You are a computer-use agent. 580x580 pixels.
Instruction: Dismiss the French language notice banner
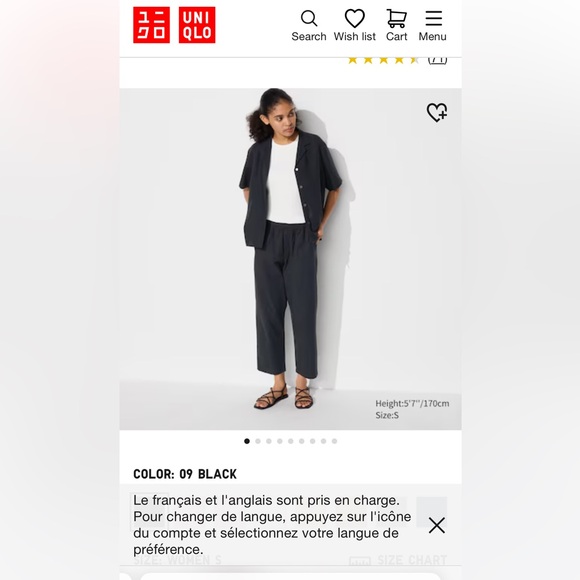tap(436, 525)
